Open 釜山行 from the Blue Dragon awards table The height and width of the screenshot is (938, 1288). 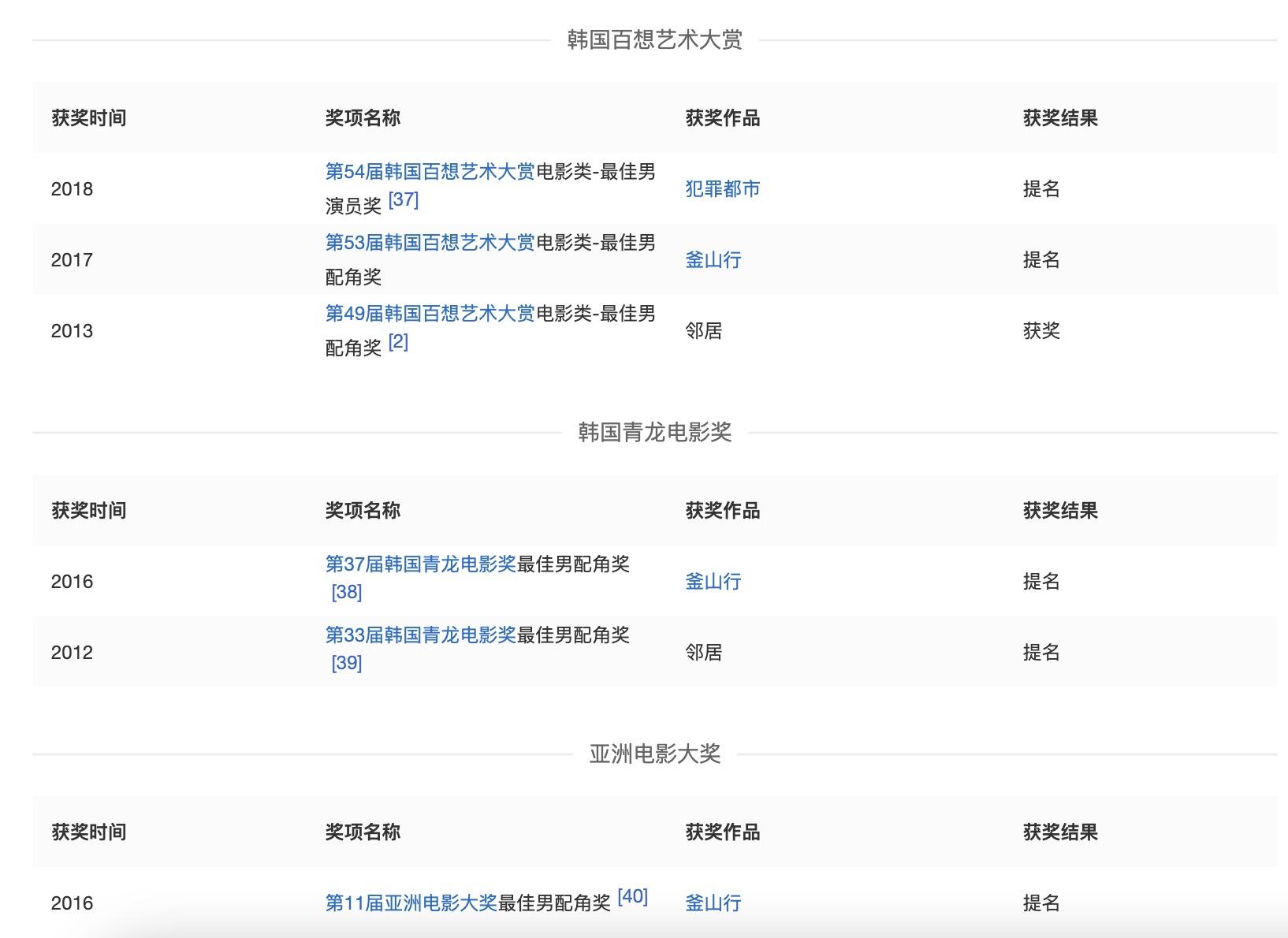tap(713, 581)
